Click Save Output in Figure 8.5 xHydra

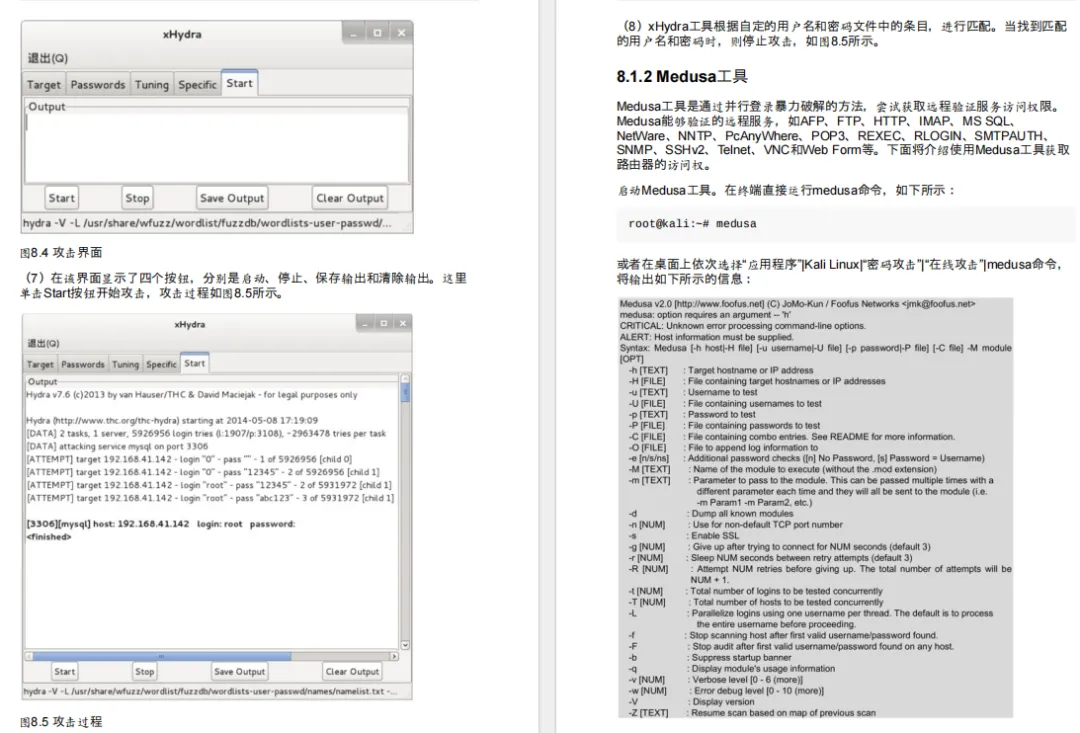pos(240,672)
